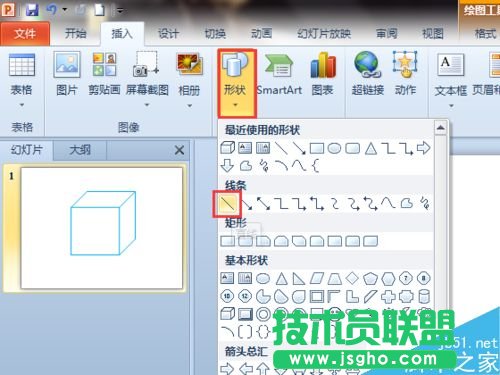Viewport: 500px width, 375px height.
Task: Open the 形状 shapes gallery button
Action: [236, 83]
